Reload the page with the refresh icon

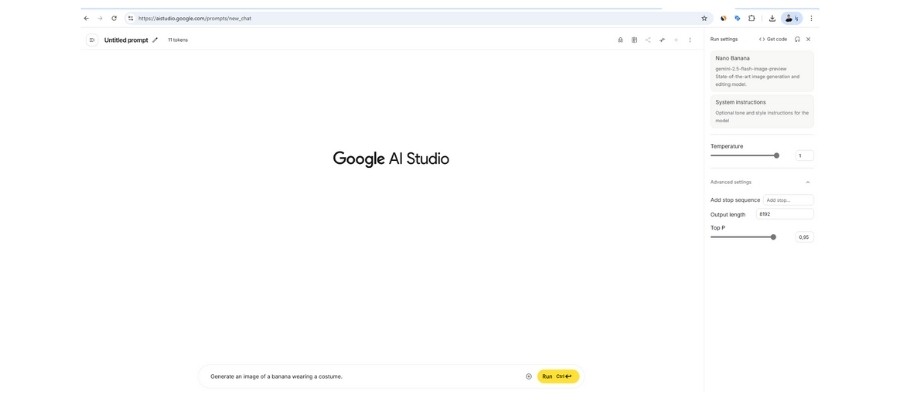point(114,18)
